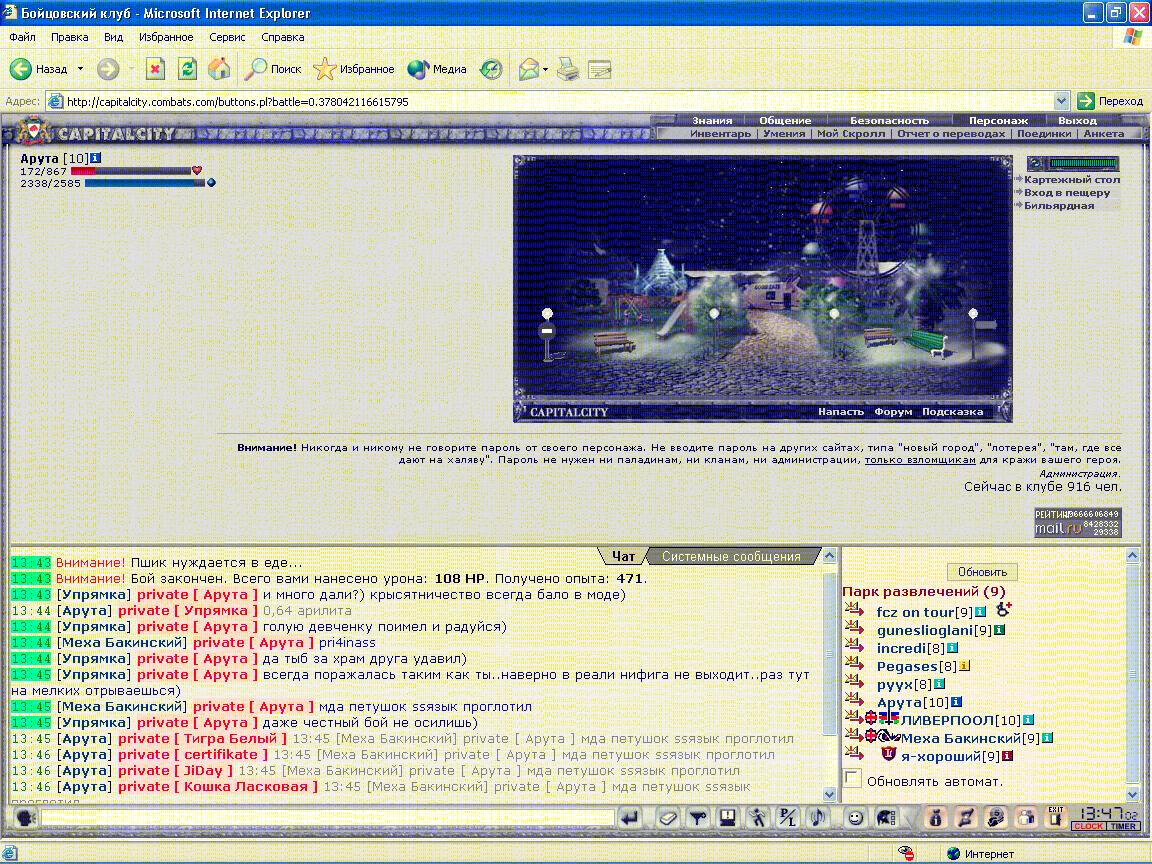Toggle the CLOCK mode under the time display
Image resolution: width=1152 pixels, height=864 pixels.
click(x=1089, y=826)
